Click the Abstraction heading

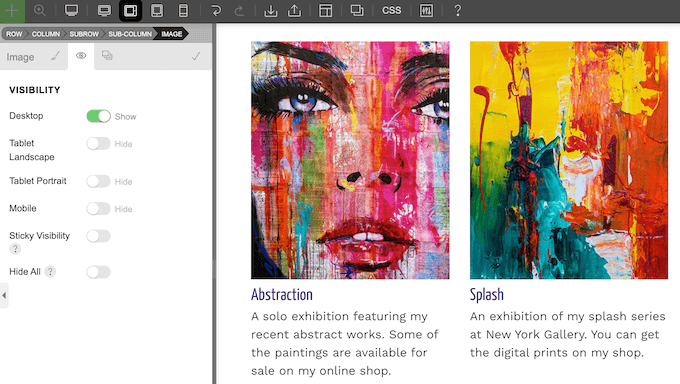[x=282, y=295]
